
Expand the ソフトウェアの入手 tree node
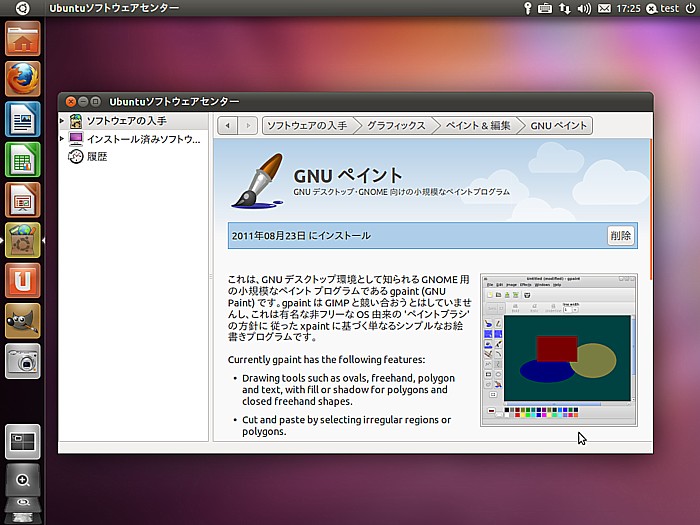(62, 121)
